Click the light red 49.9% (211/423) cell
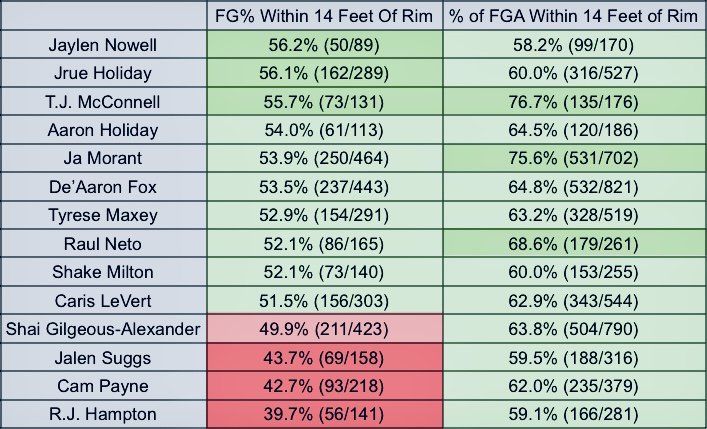This screenshot has height=429, width=707. point(325,329)
